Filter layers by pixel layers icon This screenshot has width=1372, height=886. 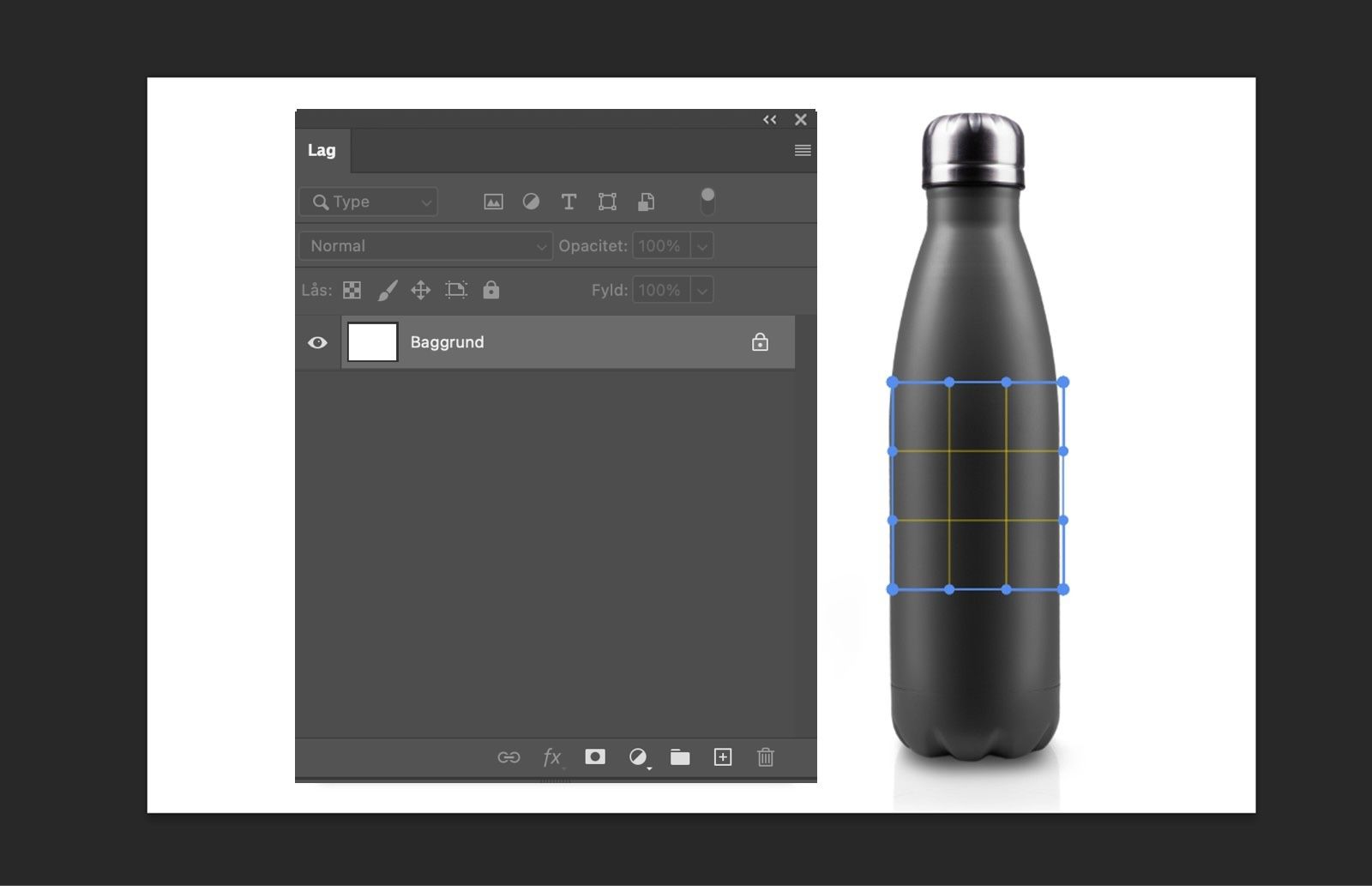pos(493,202)
